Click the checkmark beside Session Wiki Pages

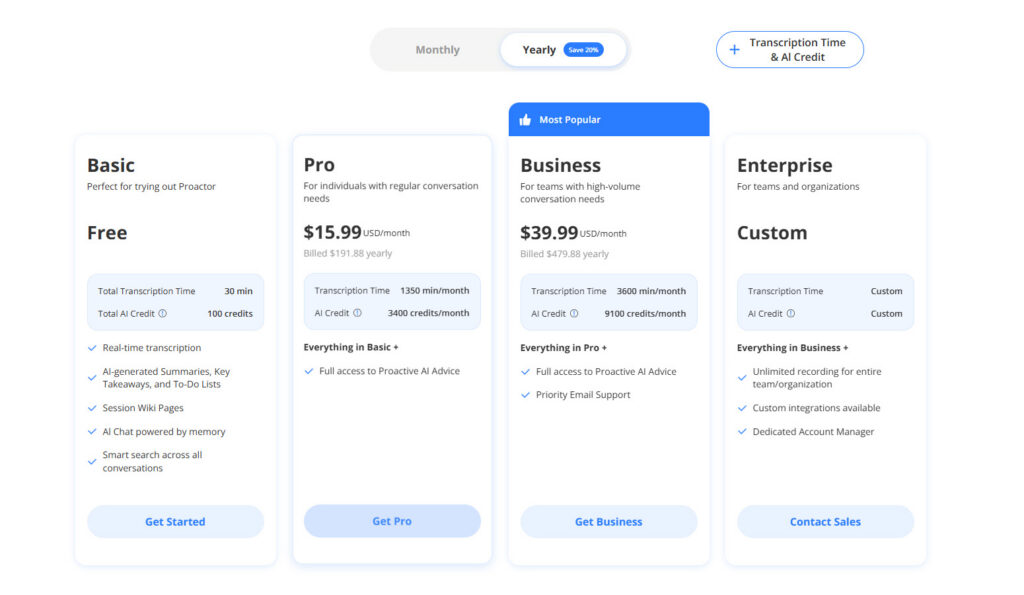93,408
